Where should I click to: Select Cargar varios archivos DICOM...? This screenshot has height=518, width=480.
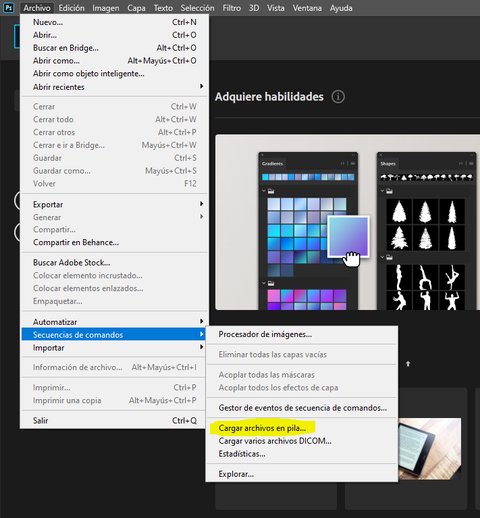[x=302, y=441]
